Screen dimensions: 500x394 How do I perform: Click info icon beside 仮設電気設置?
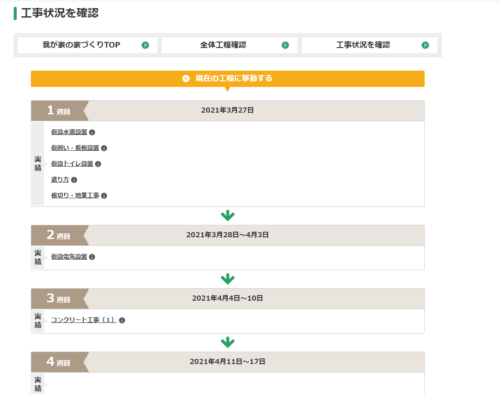click(92, 257)
